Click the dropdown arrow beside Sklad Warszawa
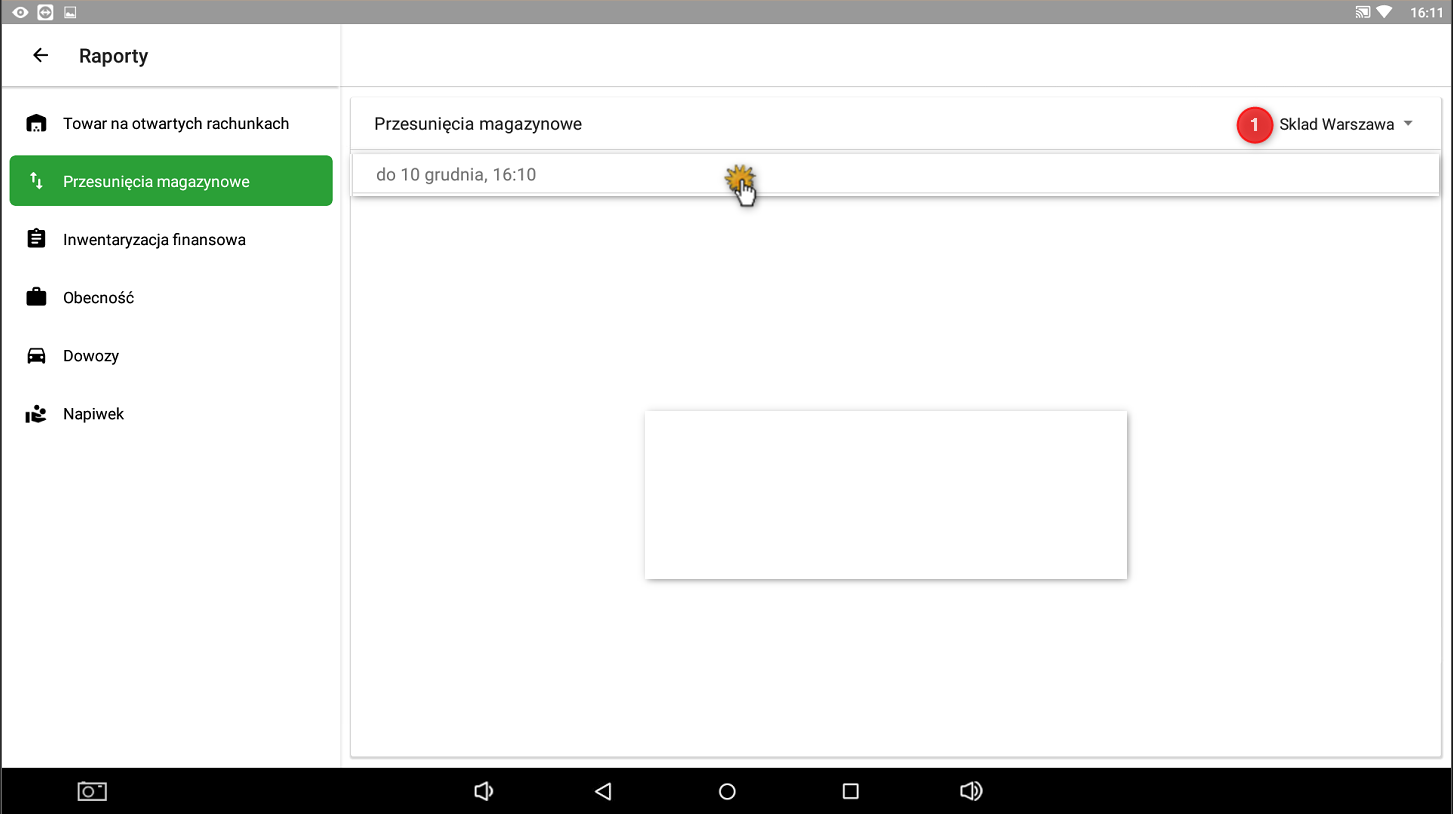Image resolution: width=1453 pixels, height=814 pixels. coord(1408,124)
